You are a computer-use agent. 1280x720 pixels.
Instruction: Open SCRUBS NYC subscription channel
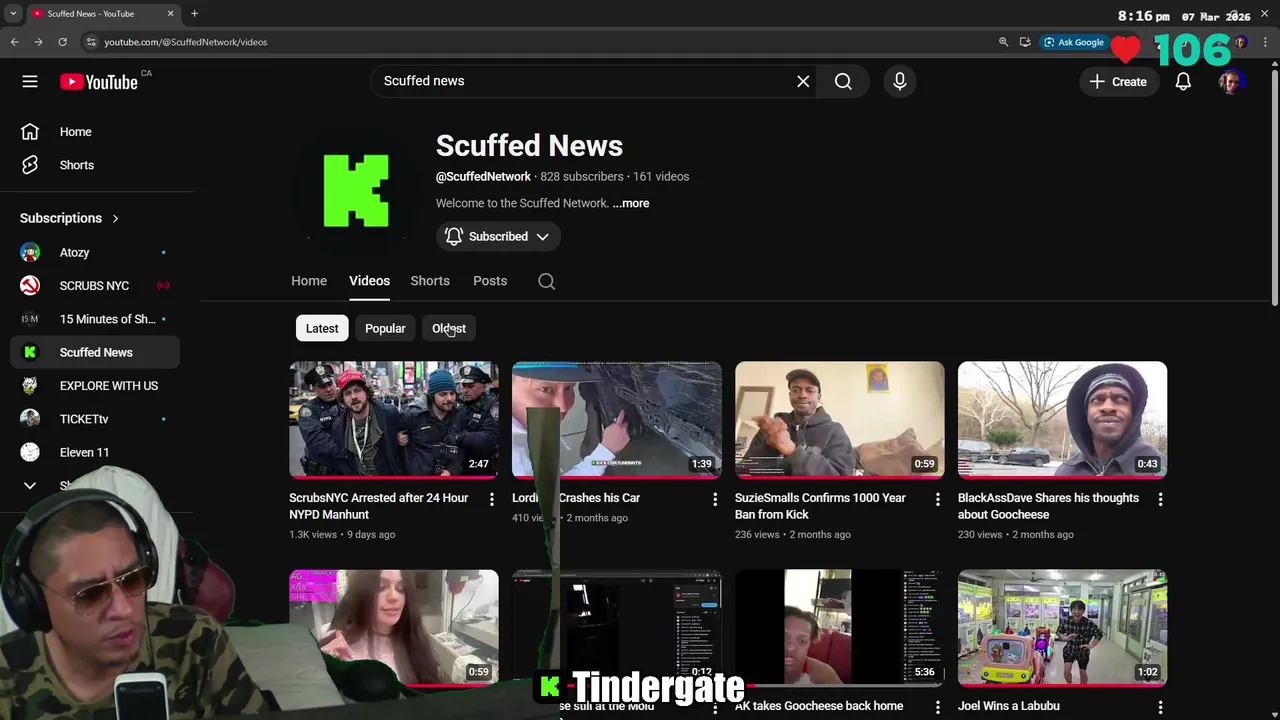(x=96, y=286)
